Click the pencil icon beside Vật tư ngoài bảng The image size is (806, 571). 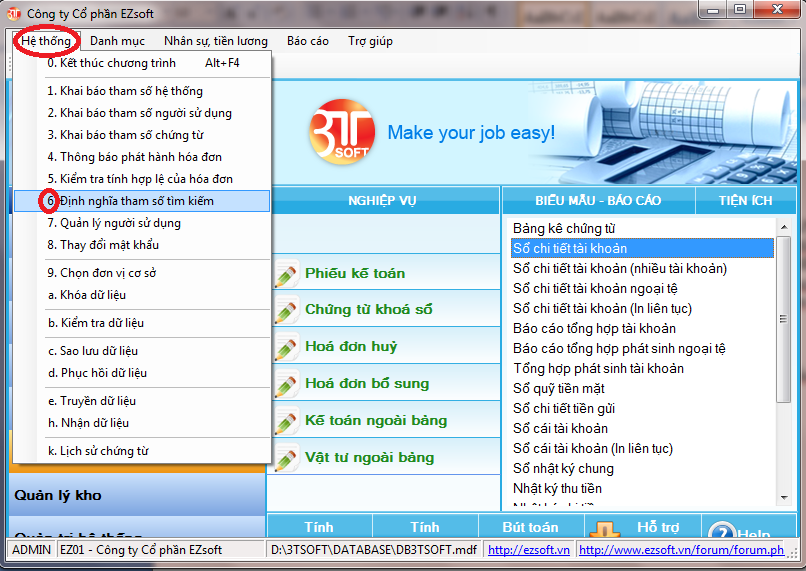286,458
